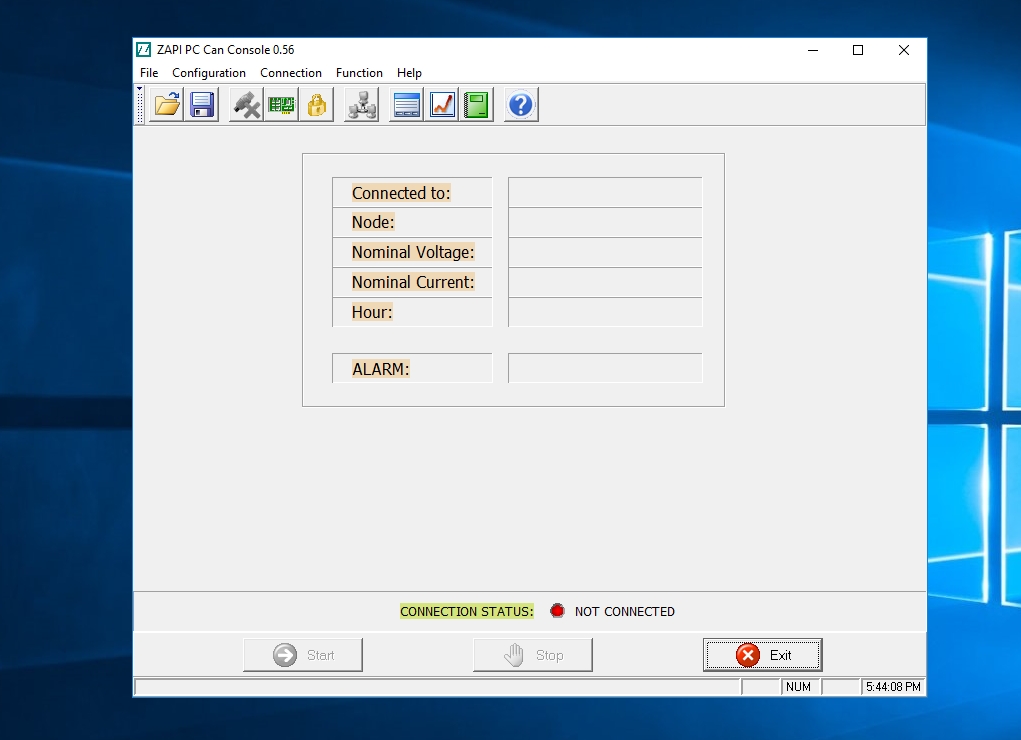
Task: Click the NUM indicator in status bar
Action: pyautogui.click(x=798, y=687)
